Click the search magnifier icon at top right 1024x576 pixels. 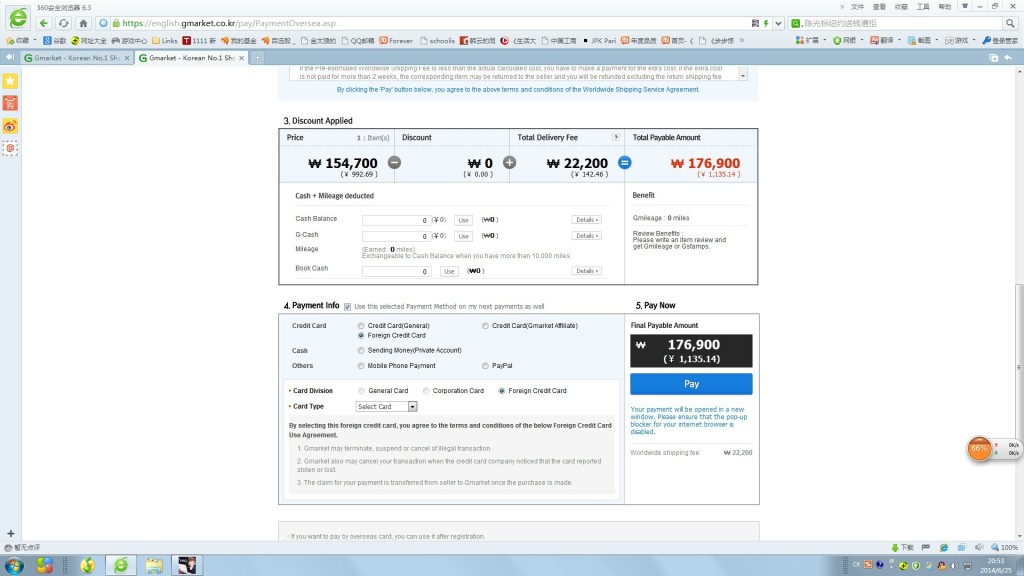click(x=1010, y=23)
